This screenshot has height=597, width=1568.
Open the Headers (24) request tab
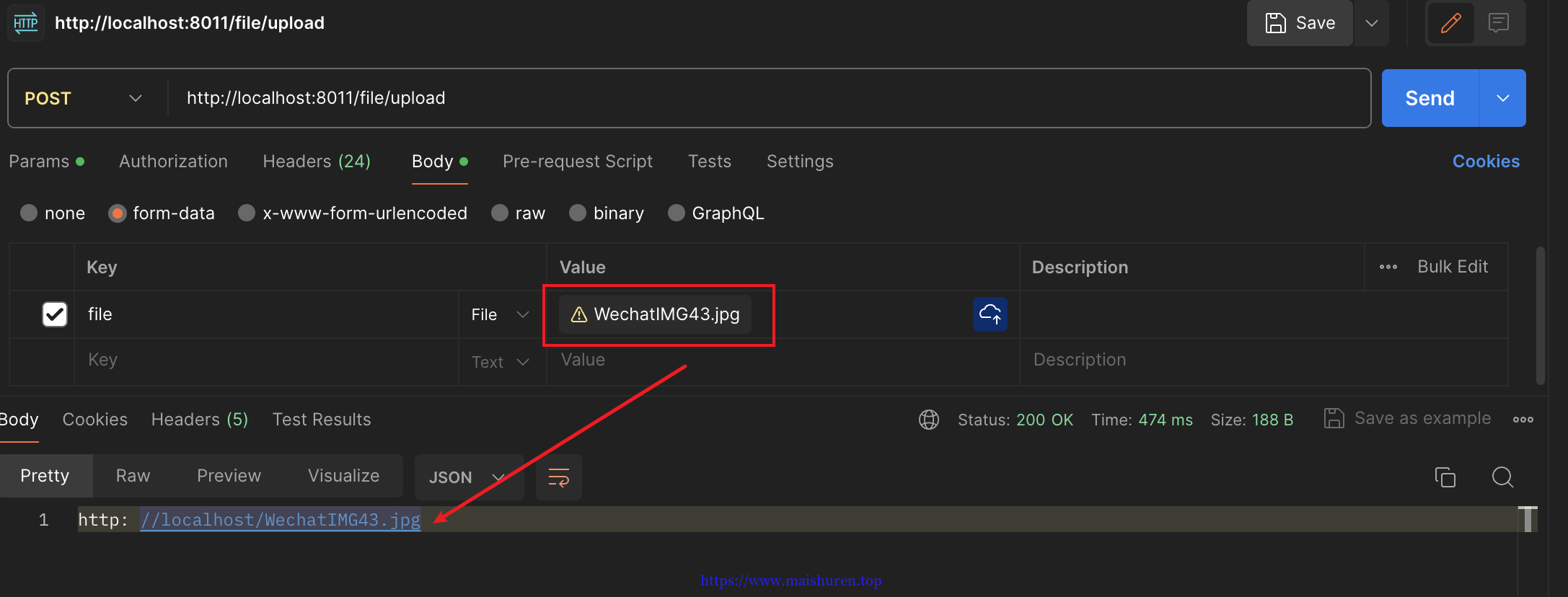tap(317, 162)
